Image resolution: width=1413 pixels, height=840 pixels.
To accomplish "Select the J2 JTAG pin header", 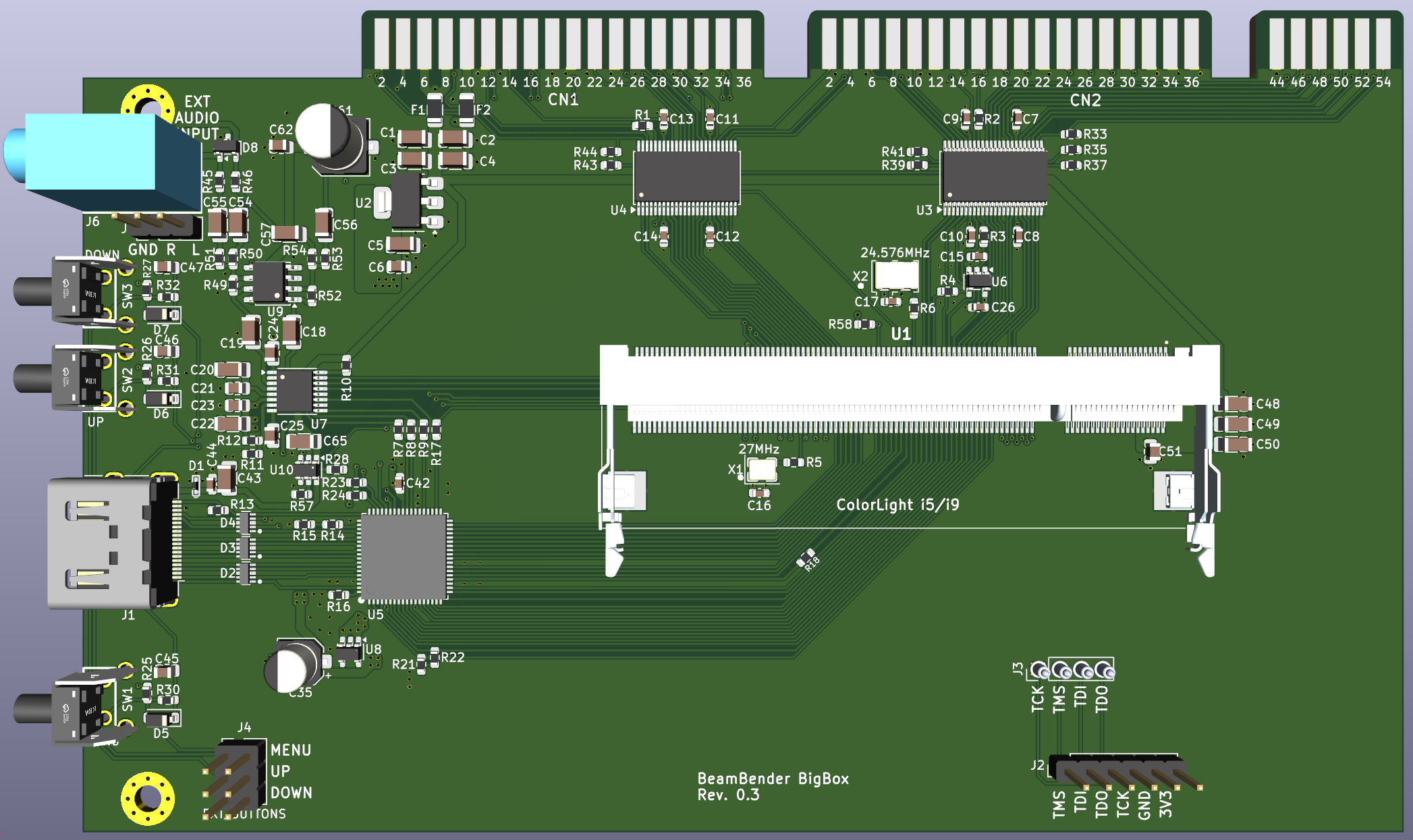I will (1126, 773).
